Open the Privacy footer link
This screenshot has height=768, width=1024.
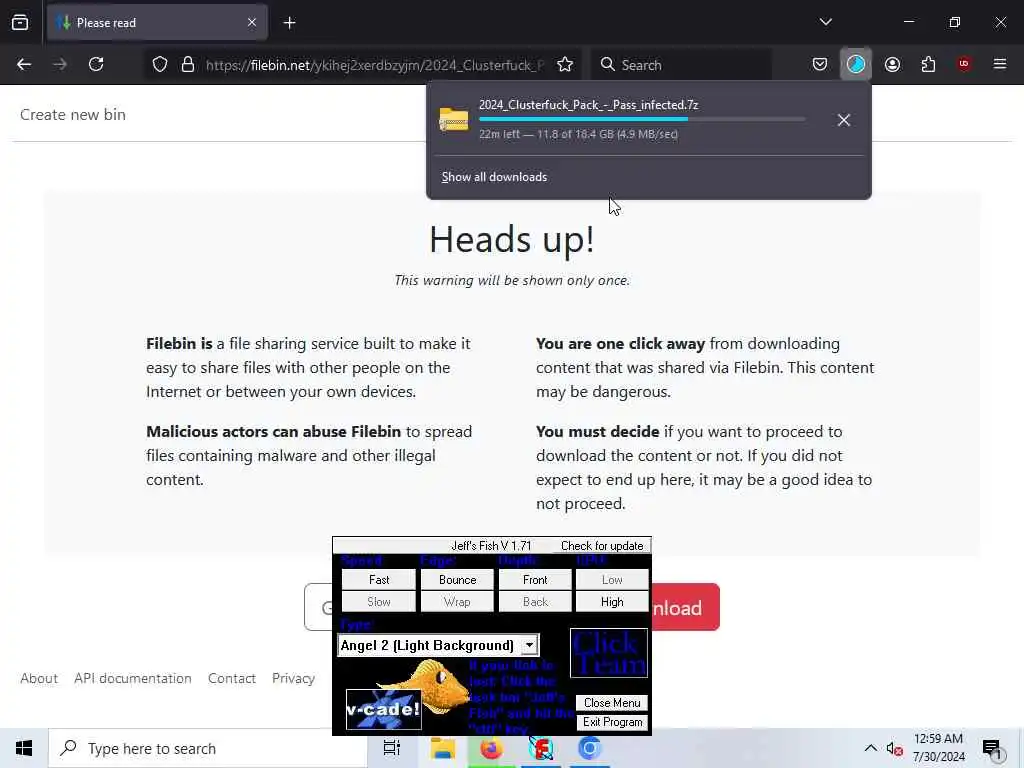point(293,679)
